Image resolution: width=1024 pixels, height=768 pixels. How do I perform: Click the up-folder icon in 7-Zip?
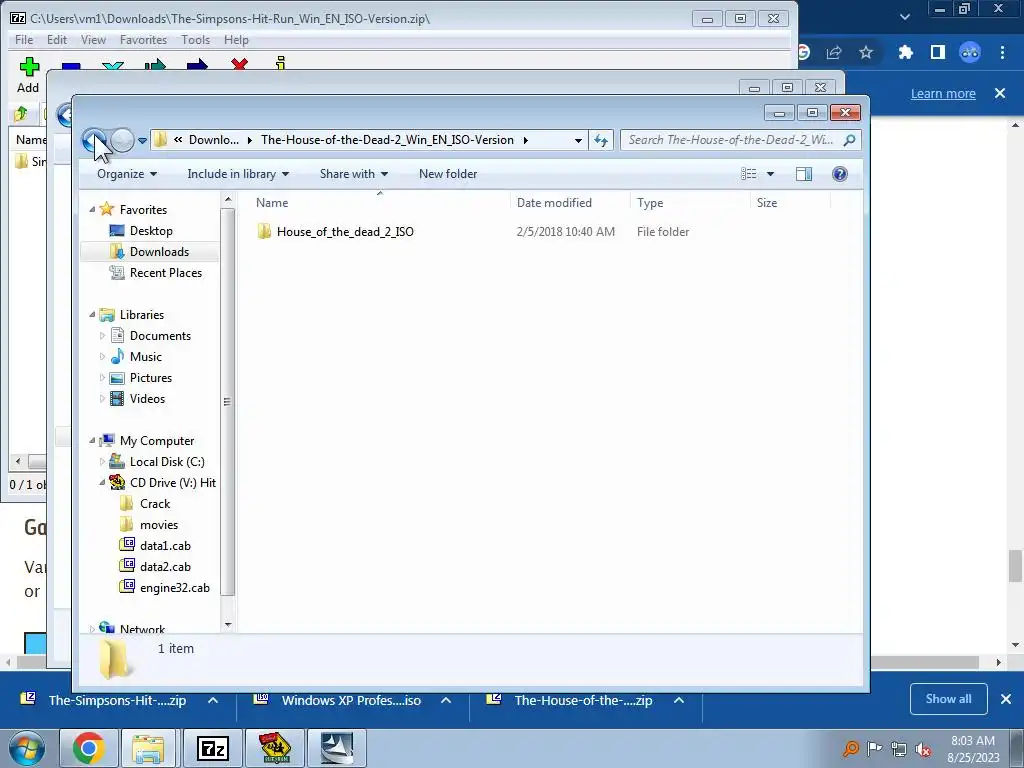pos(21,114)
